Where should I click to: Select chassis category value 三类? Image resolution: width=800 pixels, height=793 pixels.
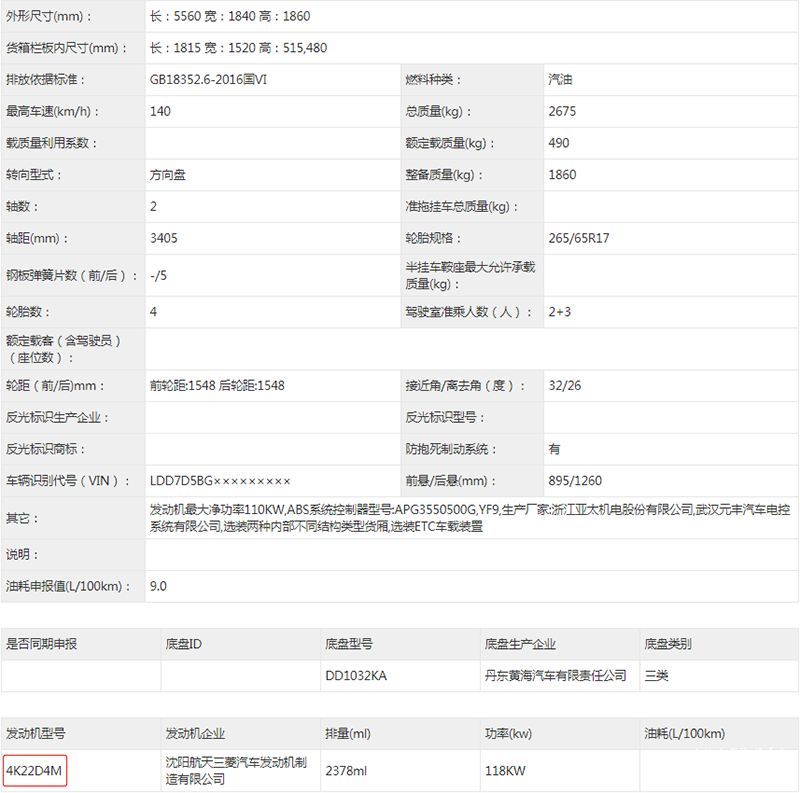[656, 675]
